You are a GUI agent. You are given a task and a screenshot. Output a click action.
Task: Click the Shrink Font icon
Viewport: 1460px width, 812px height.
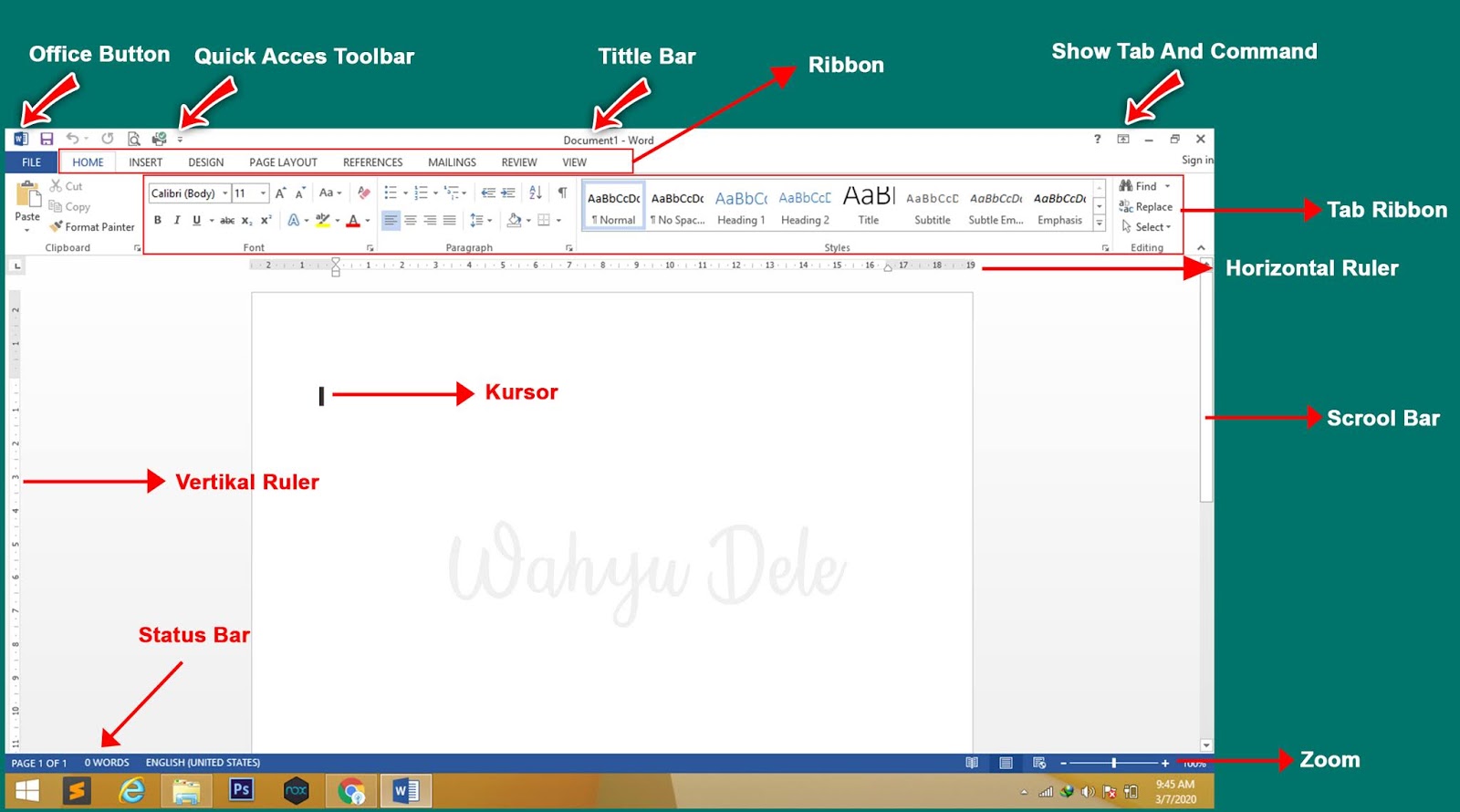click(299, 193)
